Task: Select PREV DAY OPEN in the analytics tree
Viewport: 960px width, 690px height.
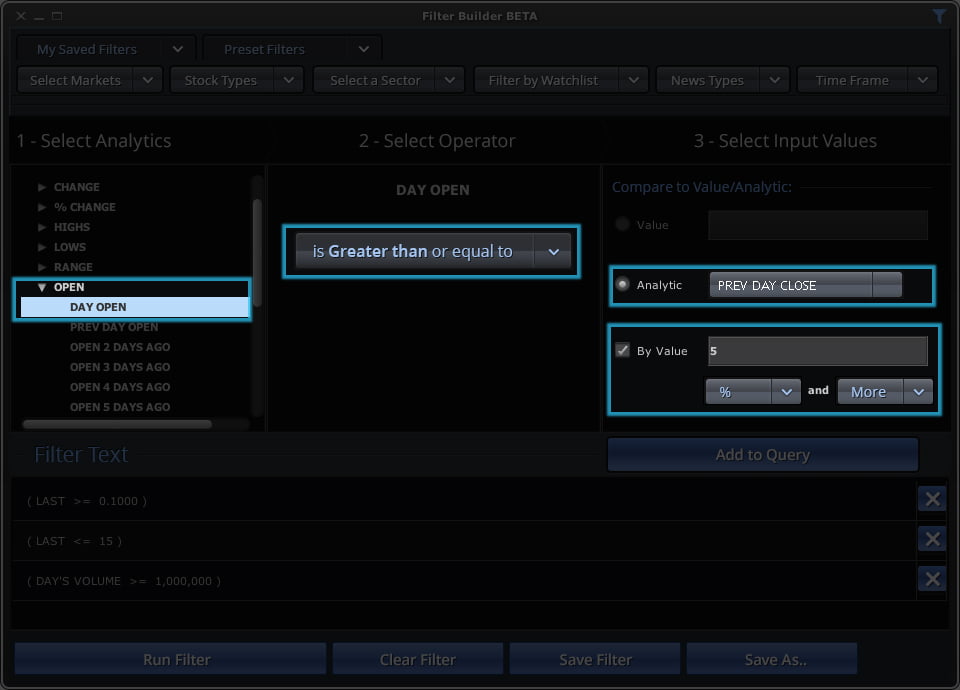Action: point(114,327)
